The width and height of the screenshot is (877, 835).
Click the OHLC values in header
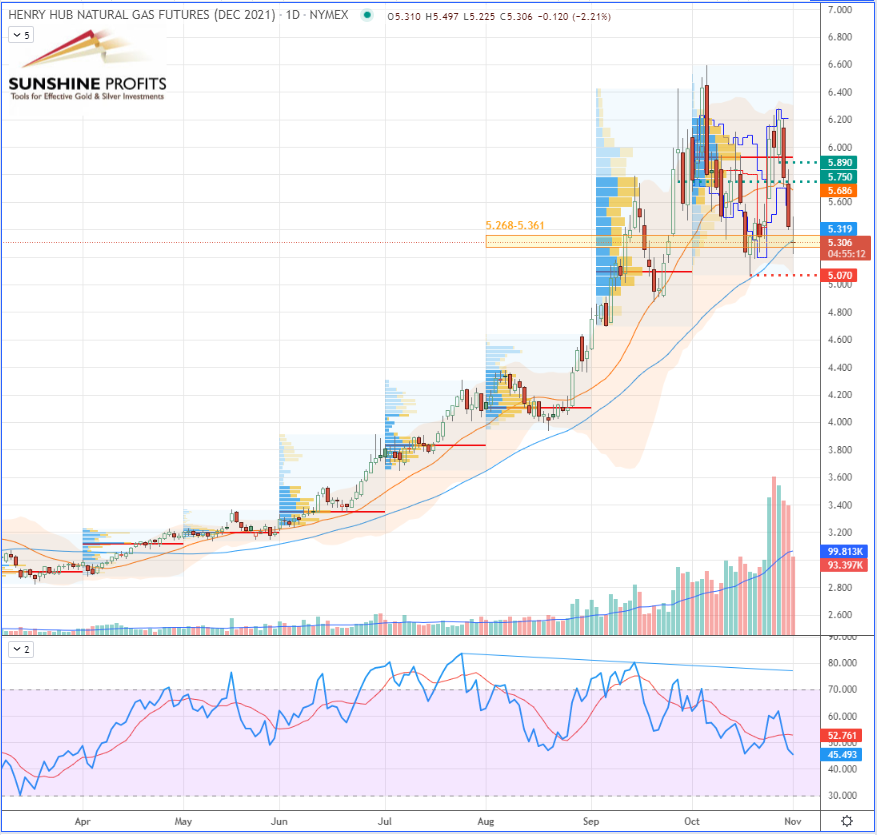[x=460, y=17]
